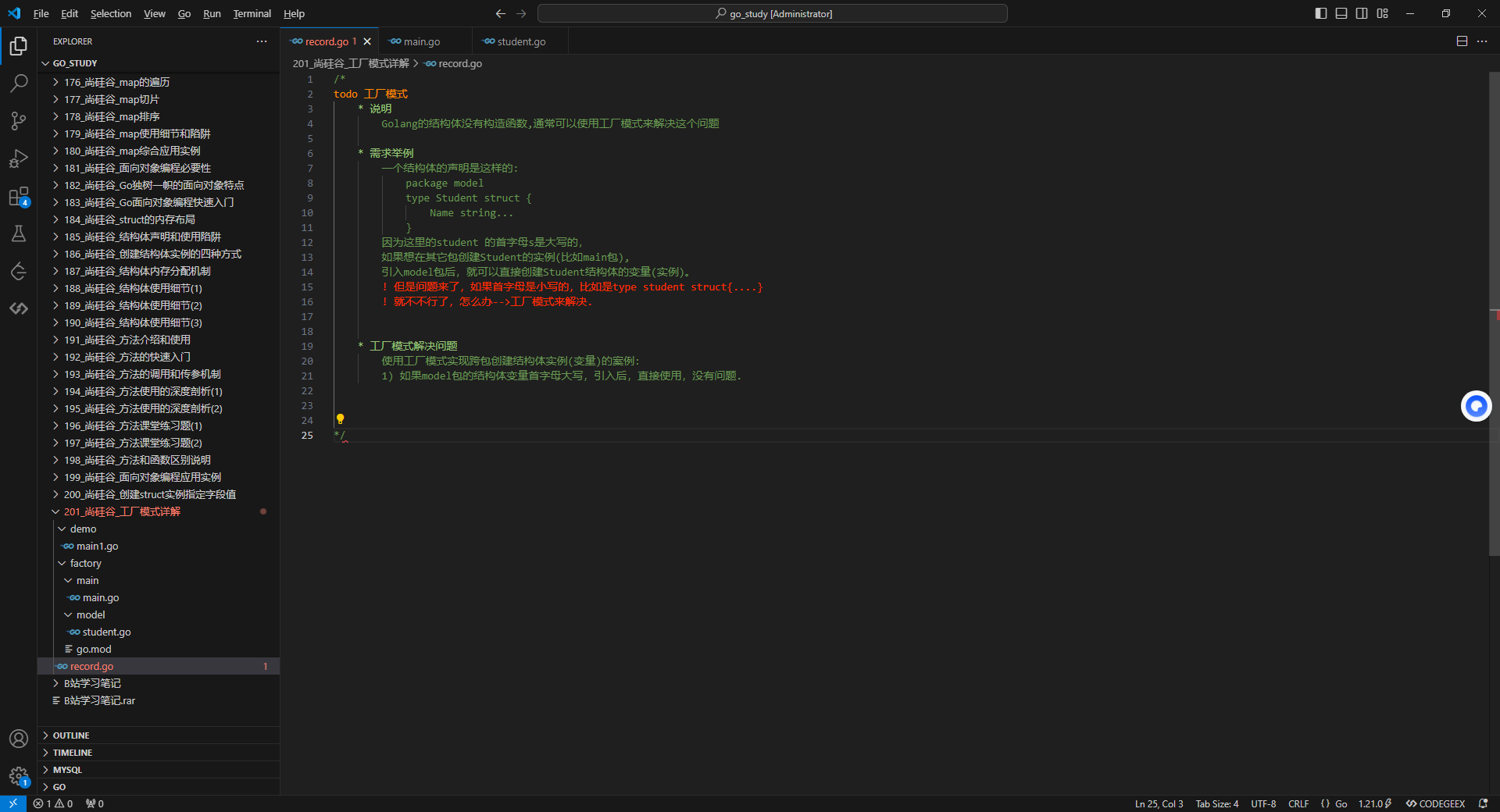Click the lightbulb code action icon
The width and height of the screenshot is (1500, 812).
pyautogui.click(x=340, y=419)
